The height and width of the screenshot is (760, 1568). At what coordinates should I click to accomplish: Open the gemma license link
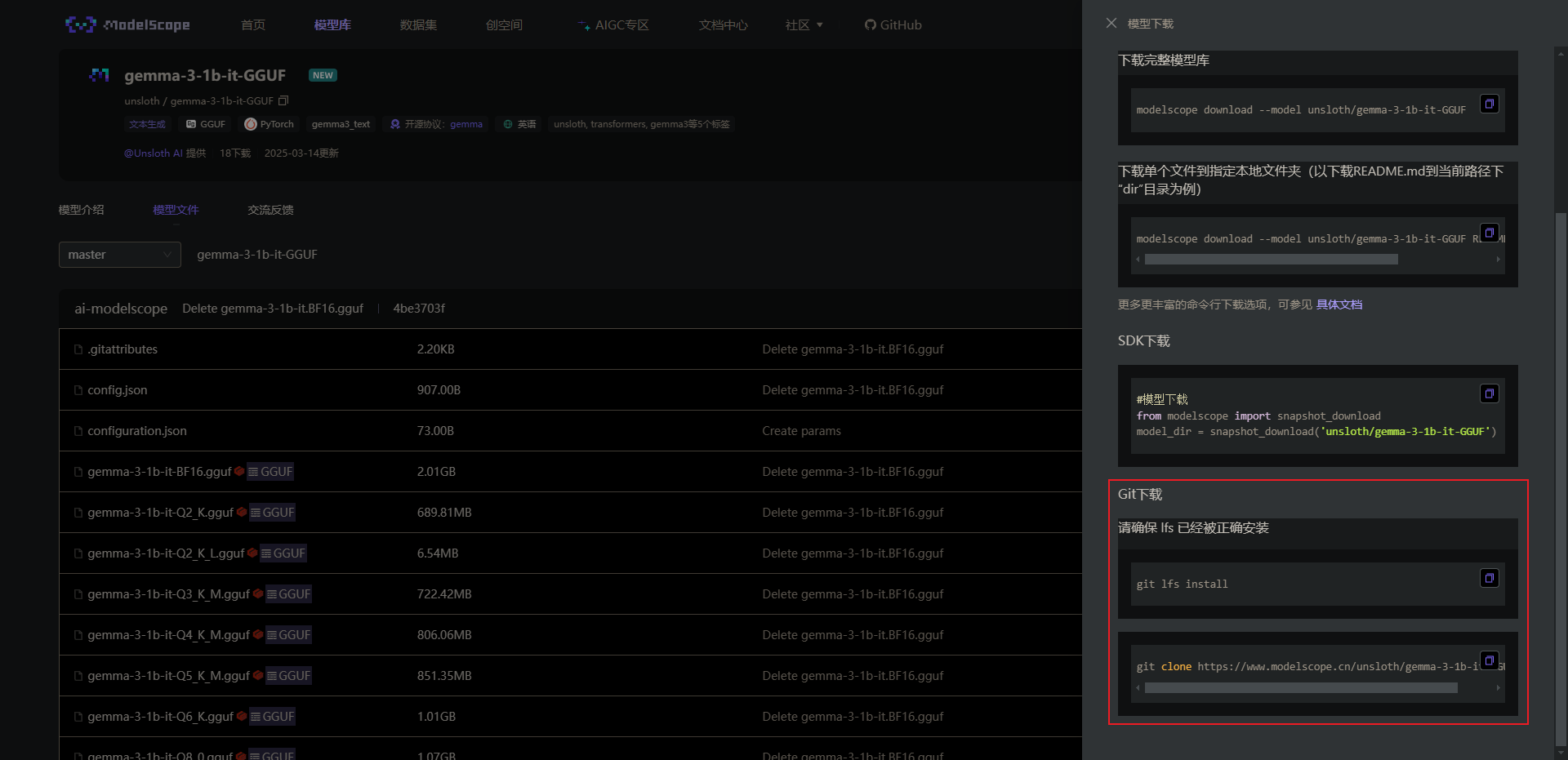pyautogui.click(x=466, y=124)
